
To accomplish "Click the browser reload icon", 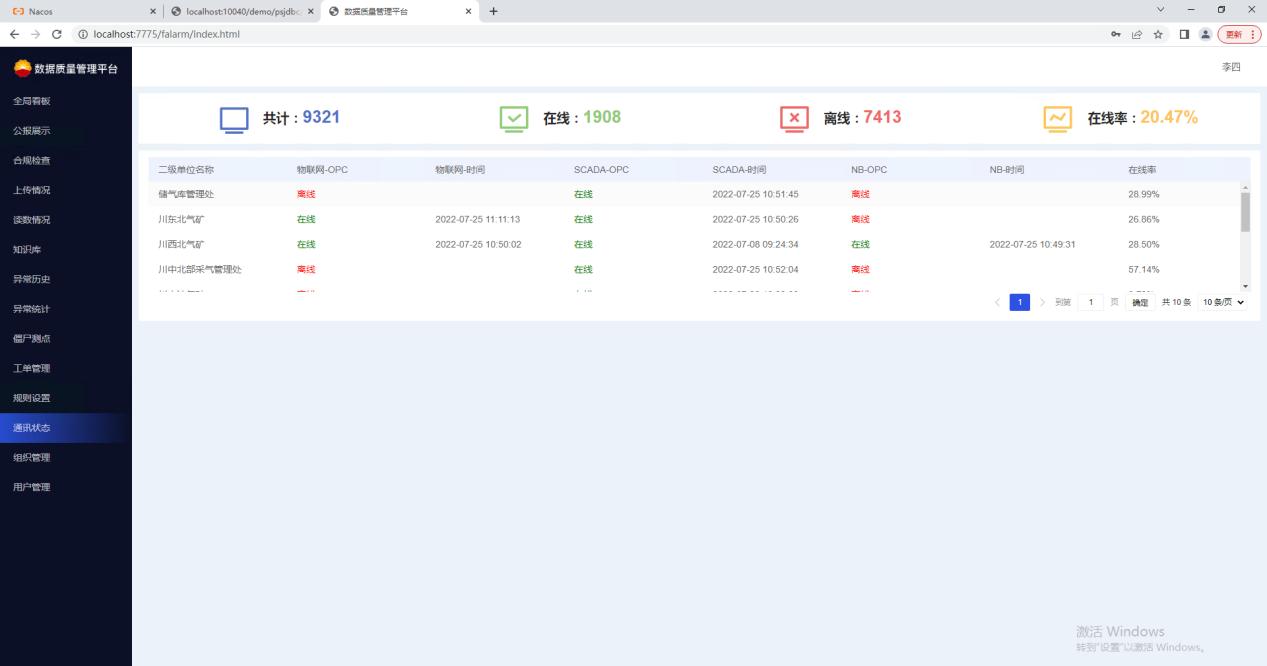I will (x=56, y=34).
